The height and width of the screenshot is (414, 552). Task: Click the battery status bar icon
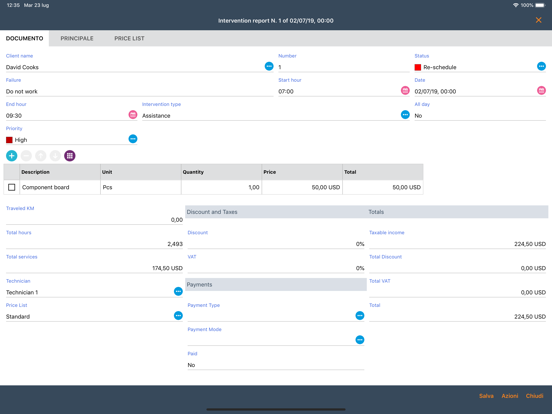(540, 5)
